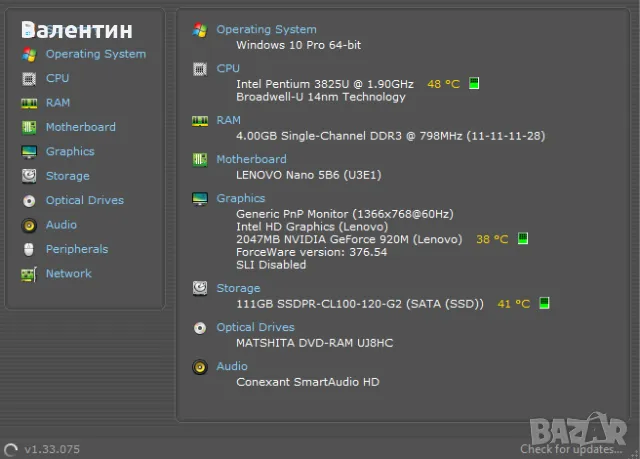Click the Graphics monitor icon in sidebar
640x459 pixels.
[28, 152]
